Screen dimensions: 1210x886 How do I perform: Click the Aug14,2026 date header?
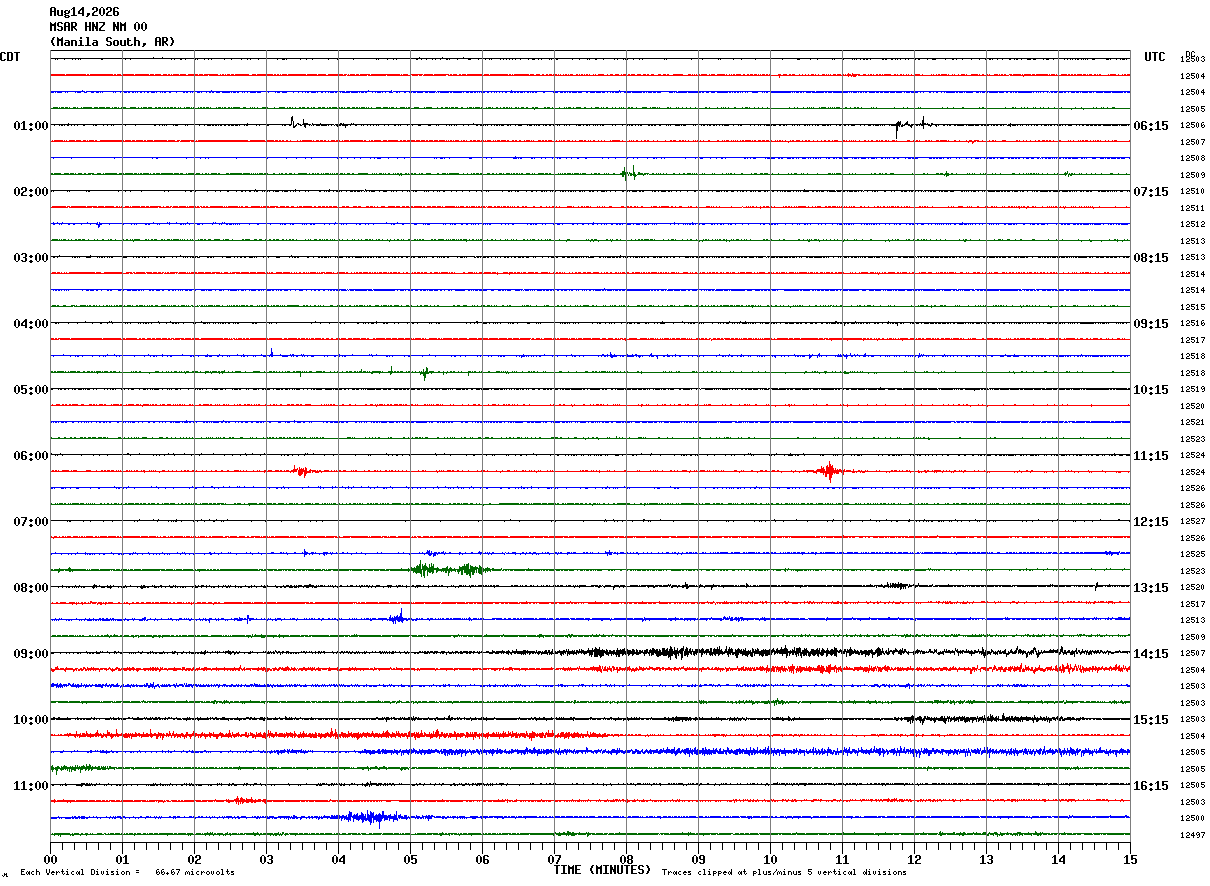(84, 12)
